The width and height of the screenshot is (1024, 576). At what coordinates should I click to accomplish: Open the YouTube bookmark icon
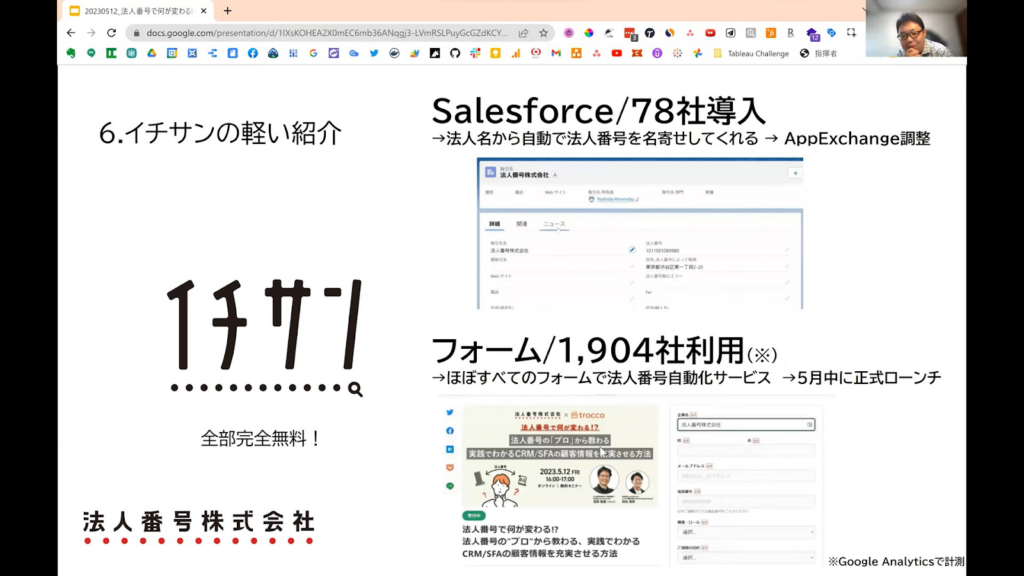click(x=616, y=53)
